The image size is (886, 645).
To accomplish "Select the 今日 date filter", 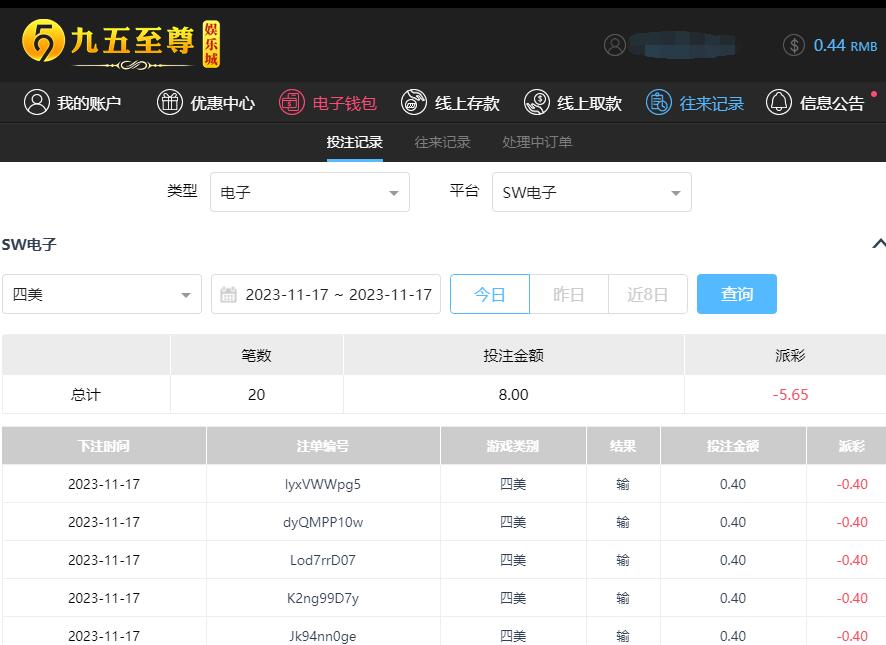I will pos(490,294).
